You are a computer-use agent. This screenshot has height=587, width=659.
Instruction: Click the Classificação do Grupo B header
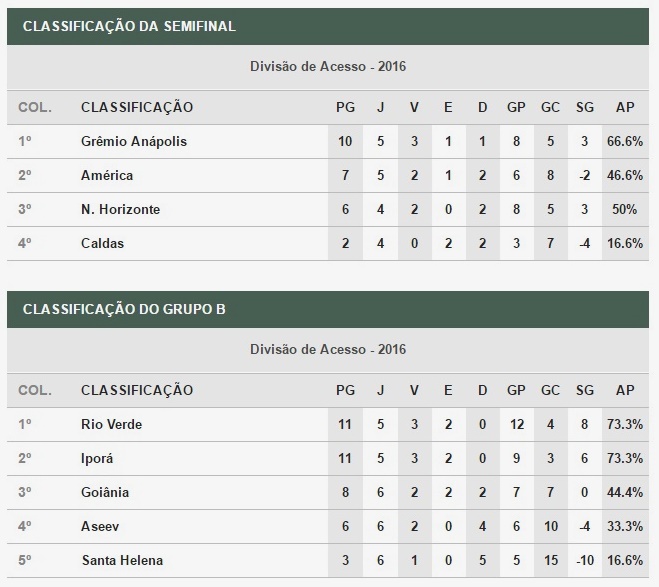pos(124,310)
